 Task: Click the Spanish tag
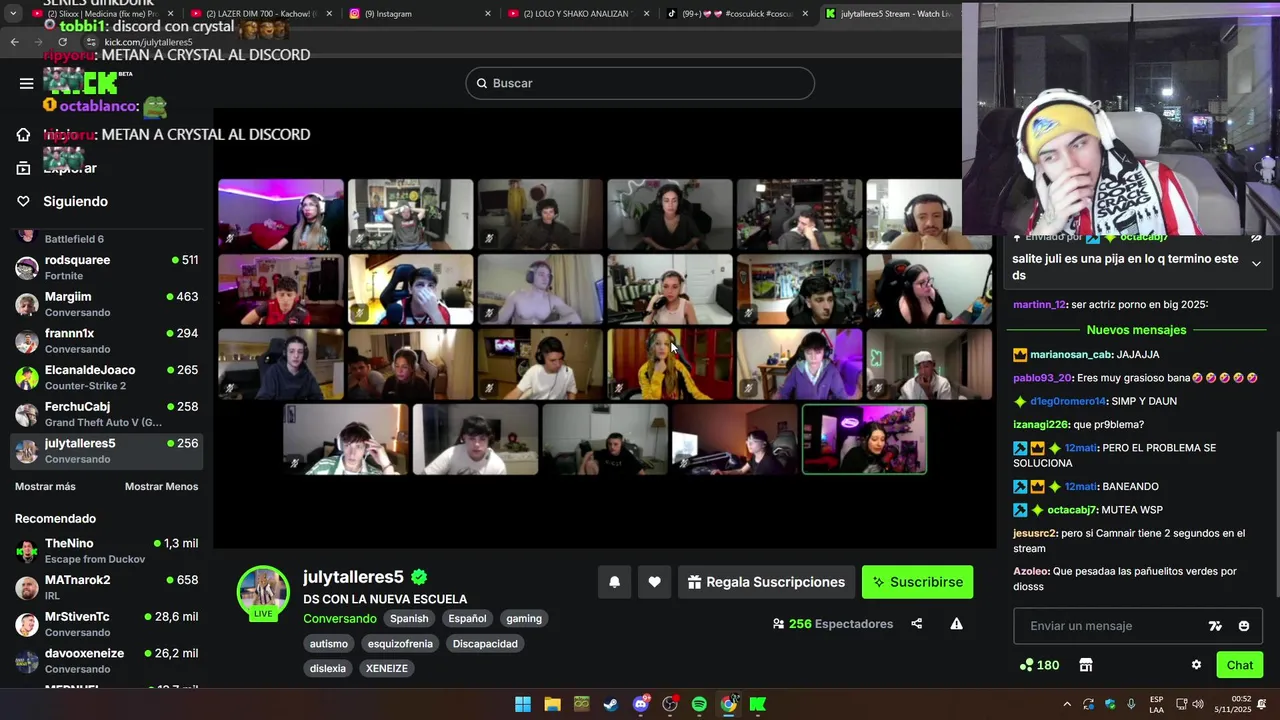[409, 619]
